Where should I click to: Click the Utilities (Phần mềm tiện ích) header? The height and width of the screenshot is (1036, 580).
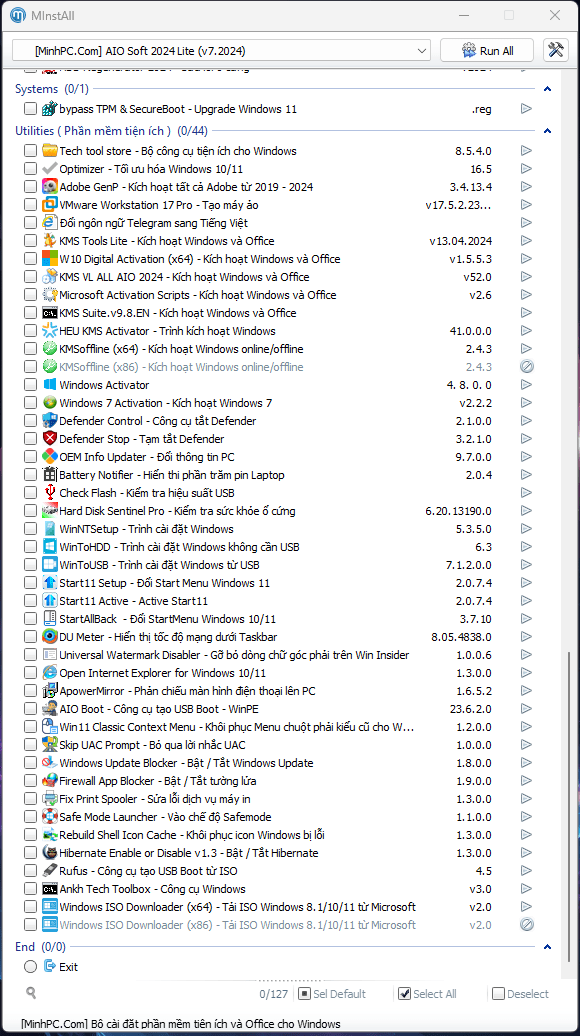tap(113, 131)
